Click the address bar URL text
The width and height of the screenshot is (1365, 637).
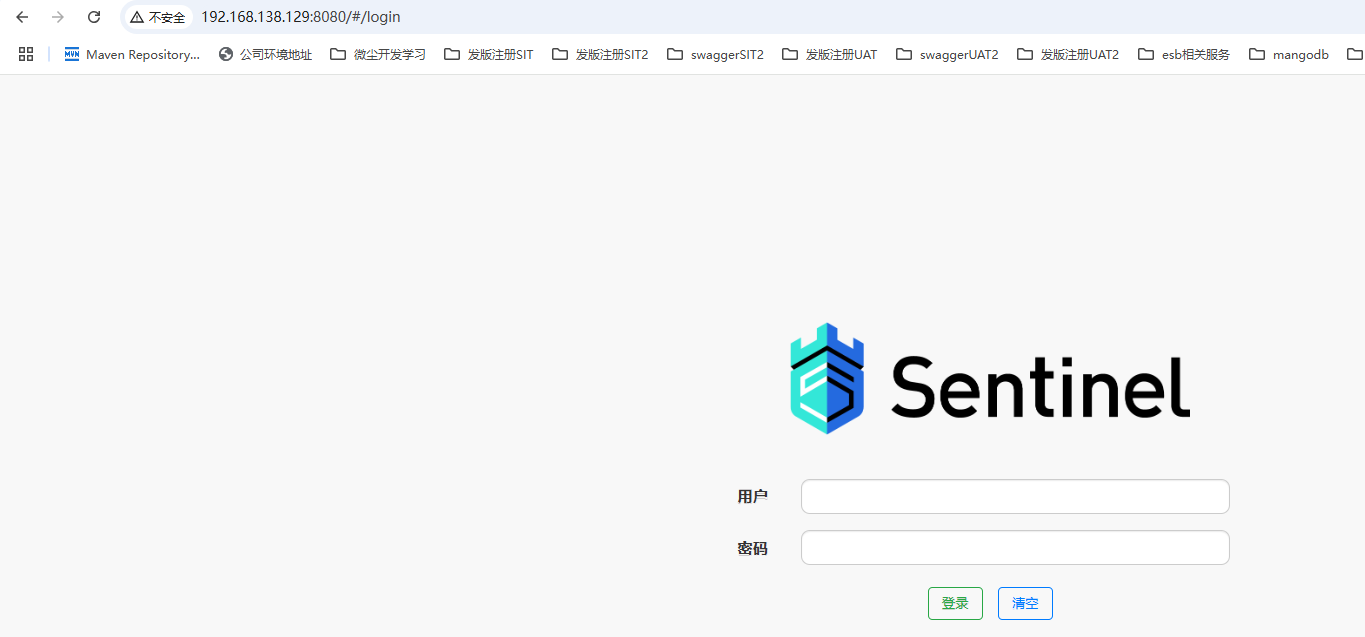click(x=301, y=17)
